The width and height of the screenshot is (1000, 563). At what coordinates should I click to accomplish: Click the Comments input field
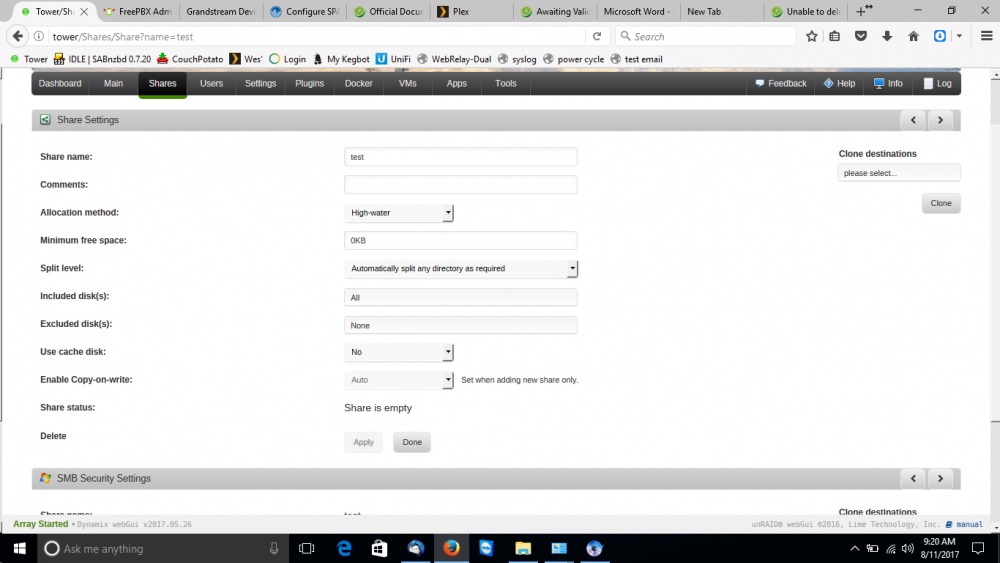(x=460, y=185)
